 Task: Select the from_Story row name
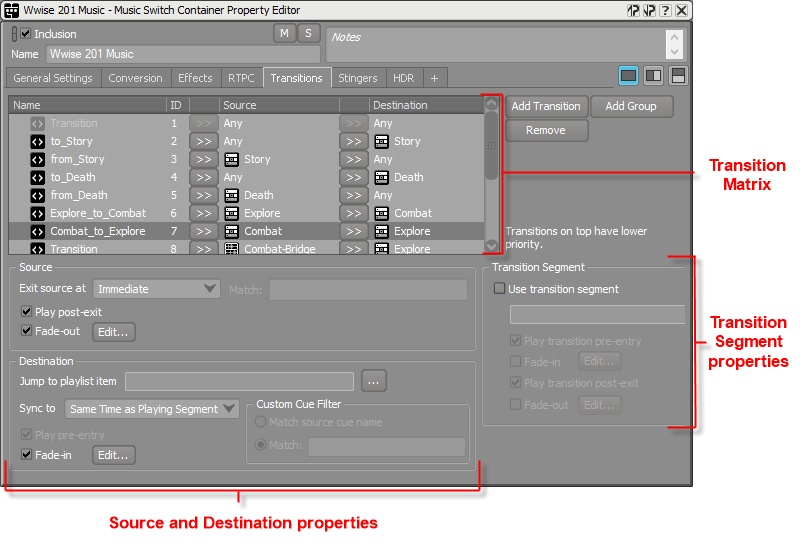pos(78,159)
